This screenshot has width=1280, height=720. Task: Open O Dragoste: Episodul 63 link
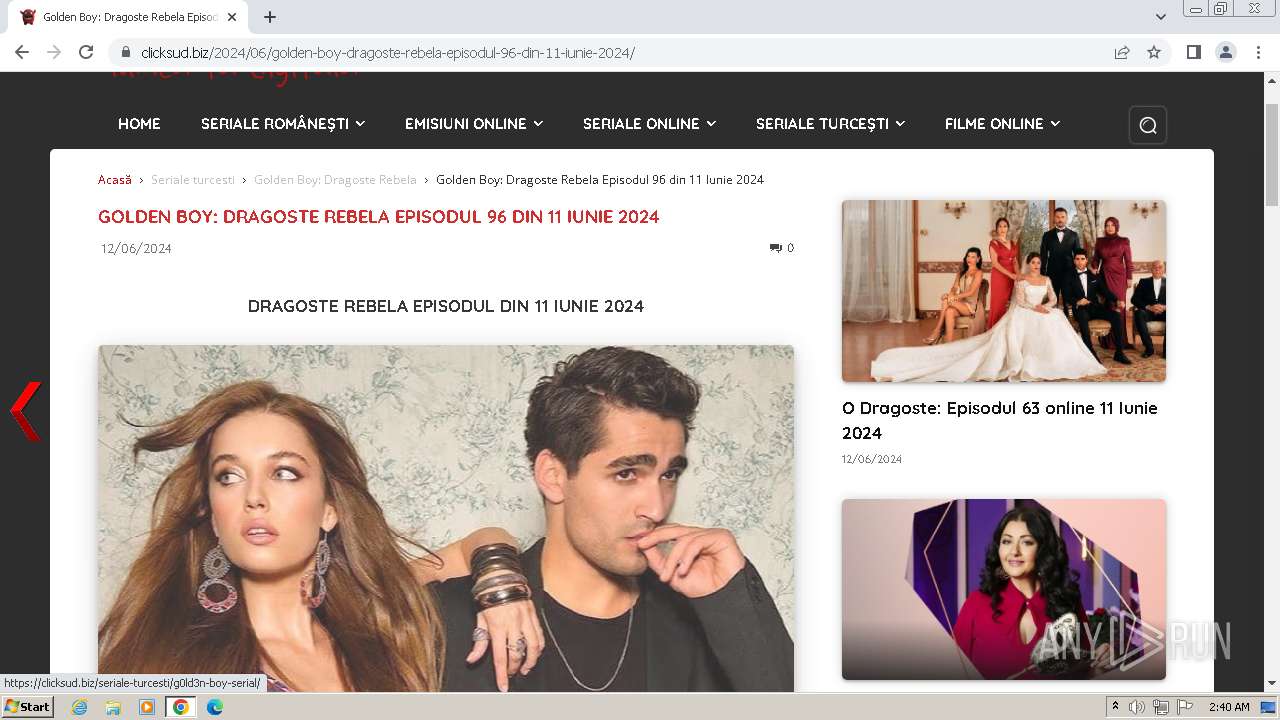tap(1000, 420)
